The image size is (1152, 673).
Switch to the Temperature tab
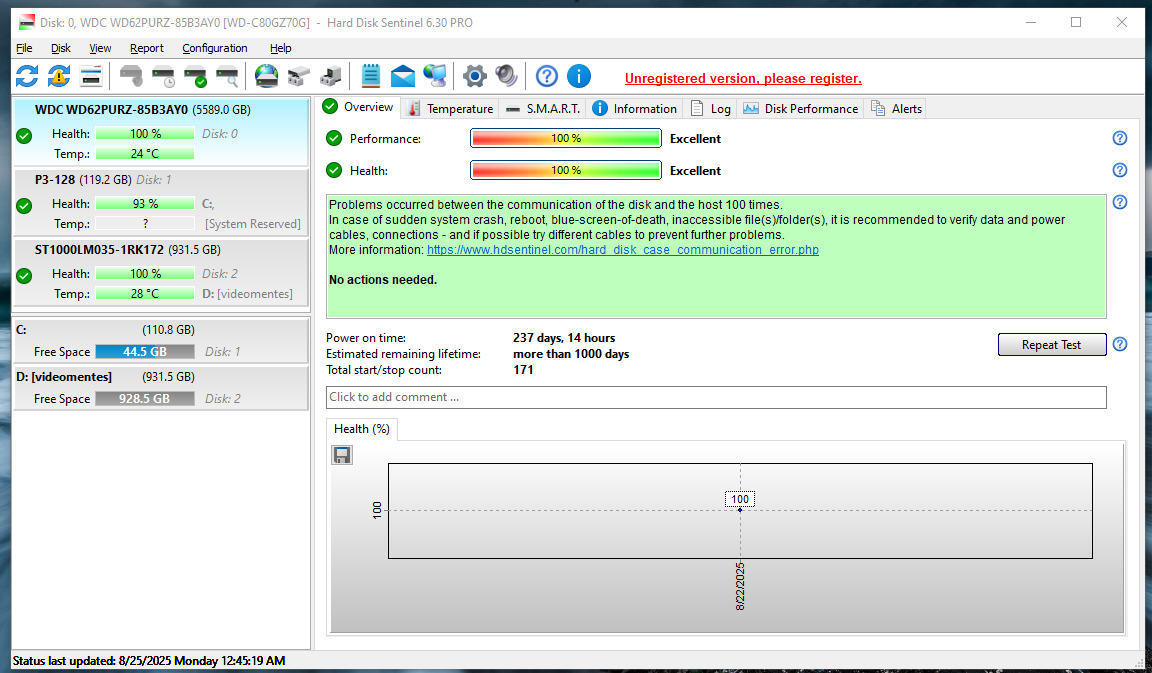pyautogui.click(x=450, y=109)
